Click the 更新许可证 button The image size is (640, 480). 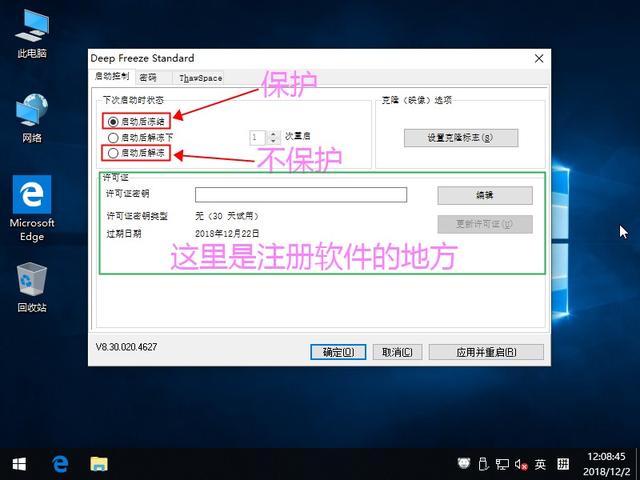[x=485, y=224]
